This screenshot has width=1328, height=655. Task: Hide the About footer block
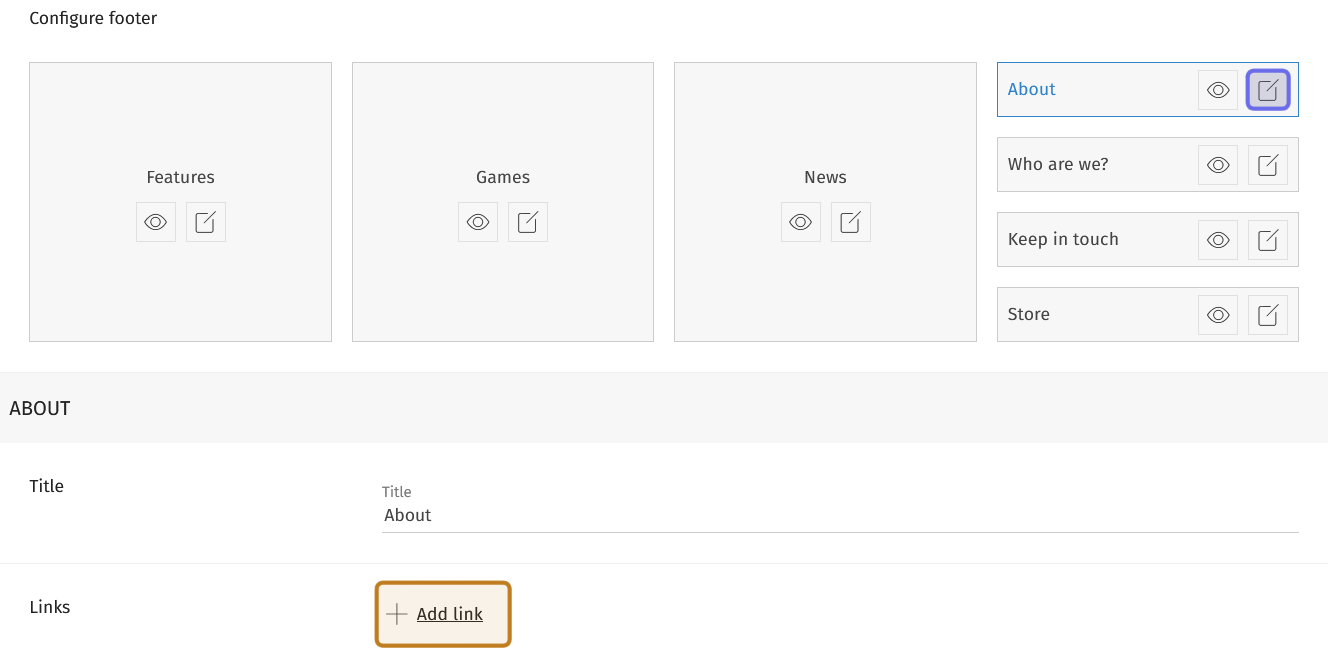[x=1218, y=90]
